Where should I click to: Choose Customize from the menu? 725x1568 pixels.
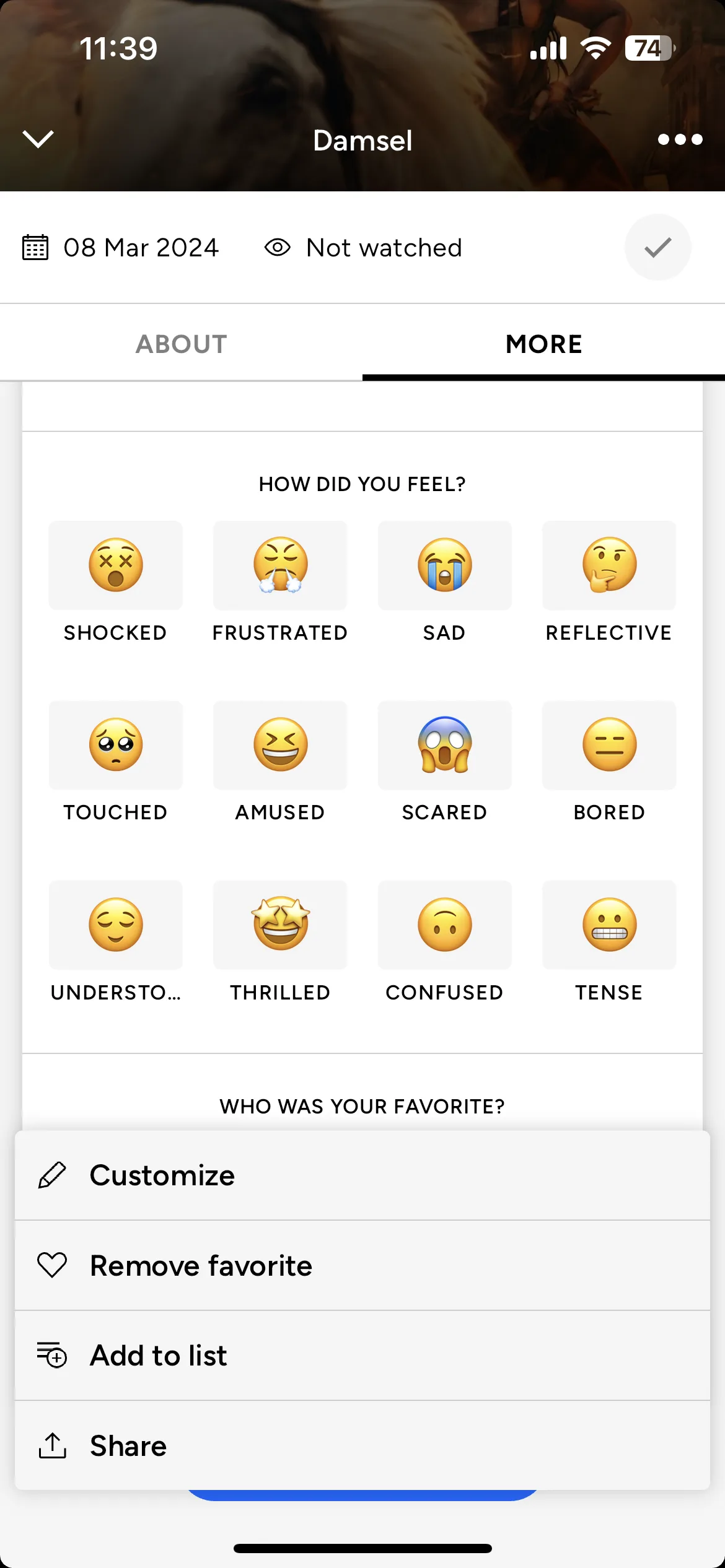tap(362, 1175)
